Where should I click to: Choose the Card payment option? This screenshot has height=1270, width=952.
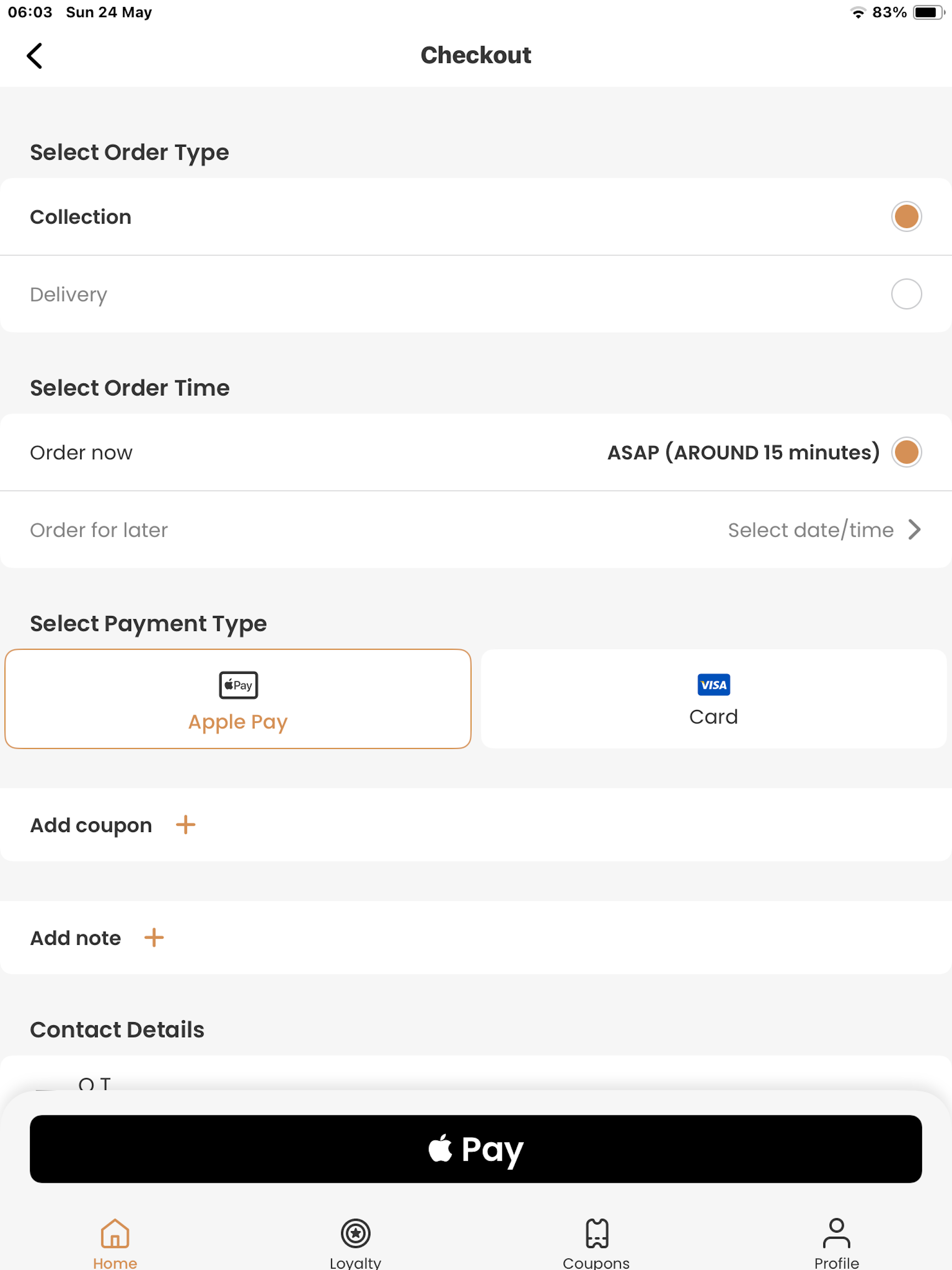pos(713,699)
